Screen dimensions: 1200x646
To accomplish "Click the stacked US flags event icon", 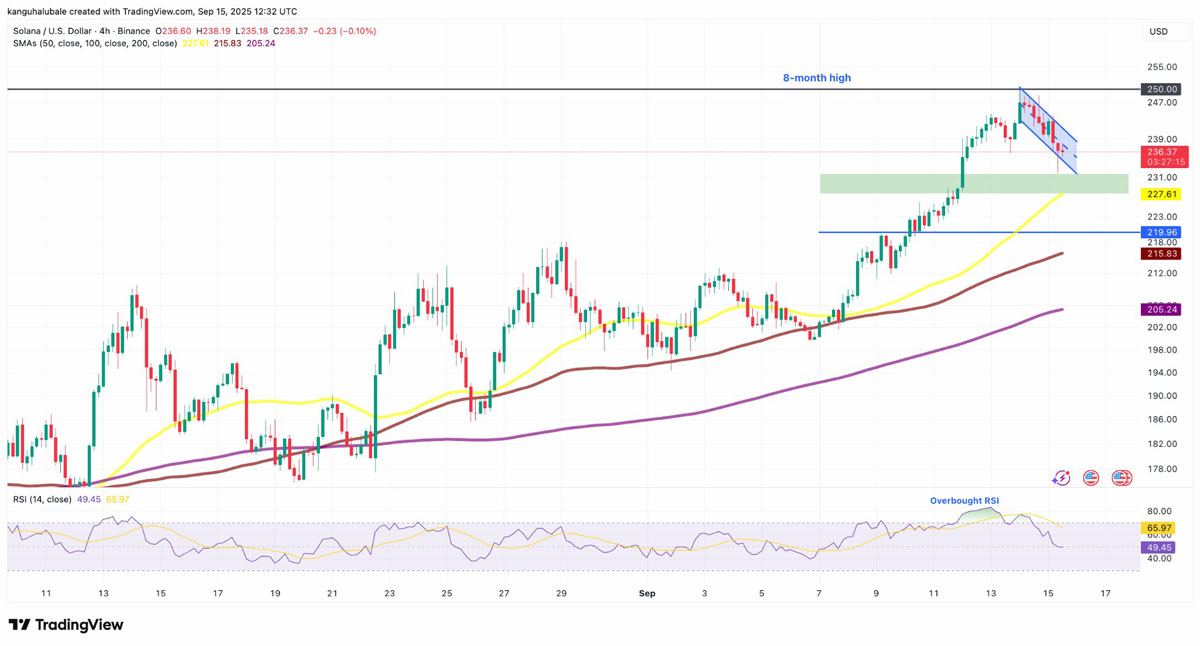I will [1122, 479].
